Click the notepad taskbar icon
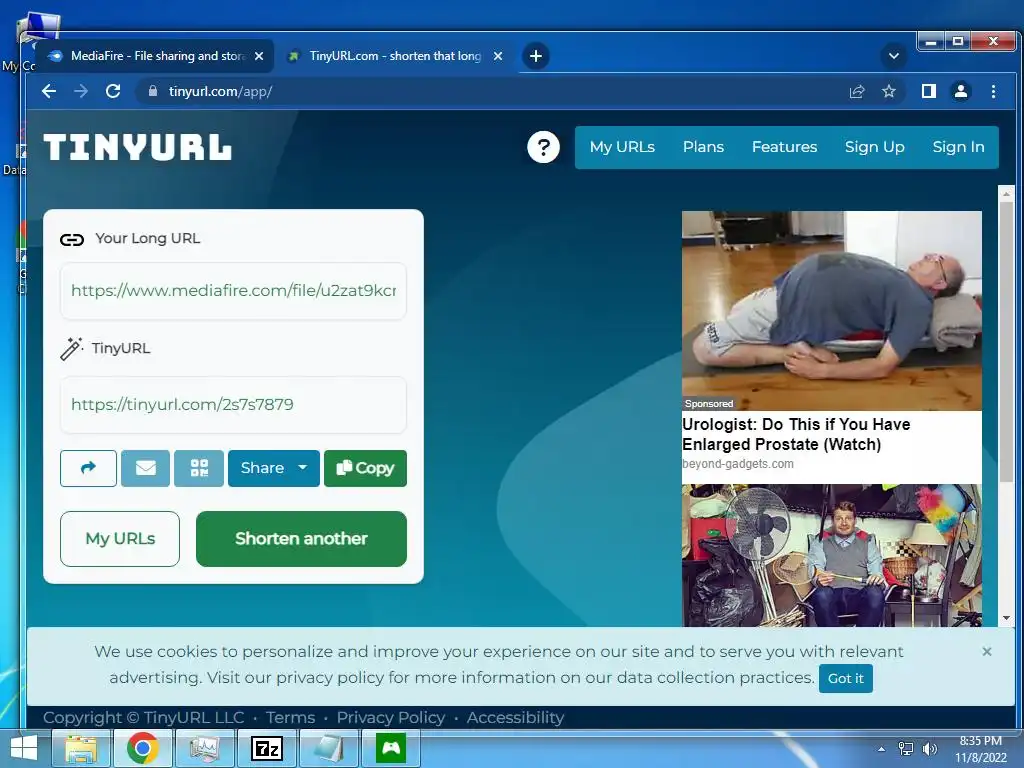This screenshot has width=1024, height=768. [x=328, y=749]
